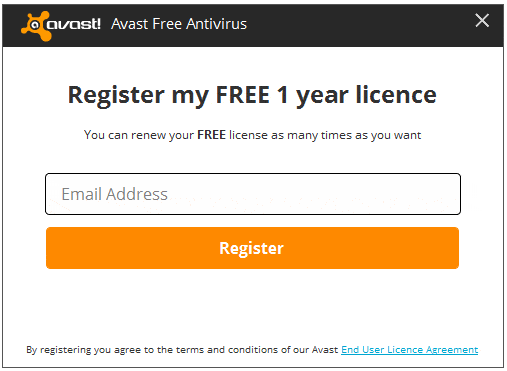507x371 pixels.
Task: View the Avast licence agreement hyperlink
Action: [x=409, y=350]
